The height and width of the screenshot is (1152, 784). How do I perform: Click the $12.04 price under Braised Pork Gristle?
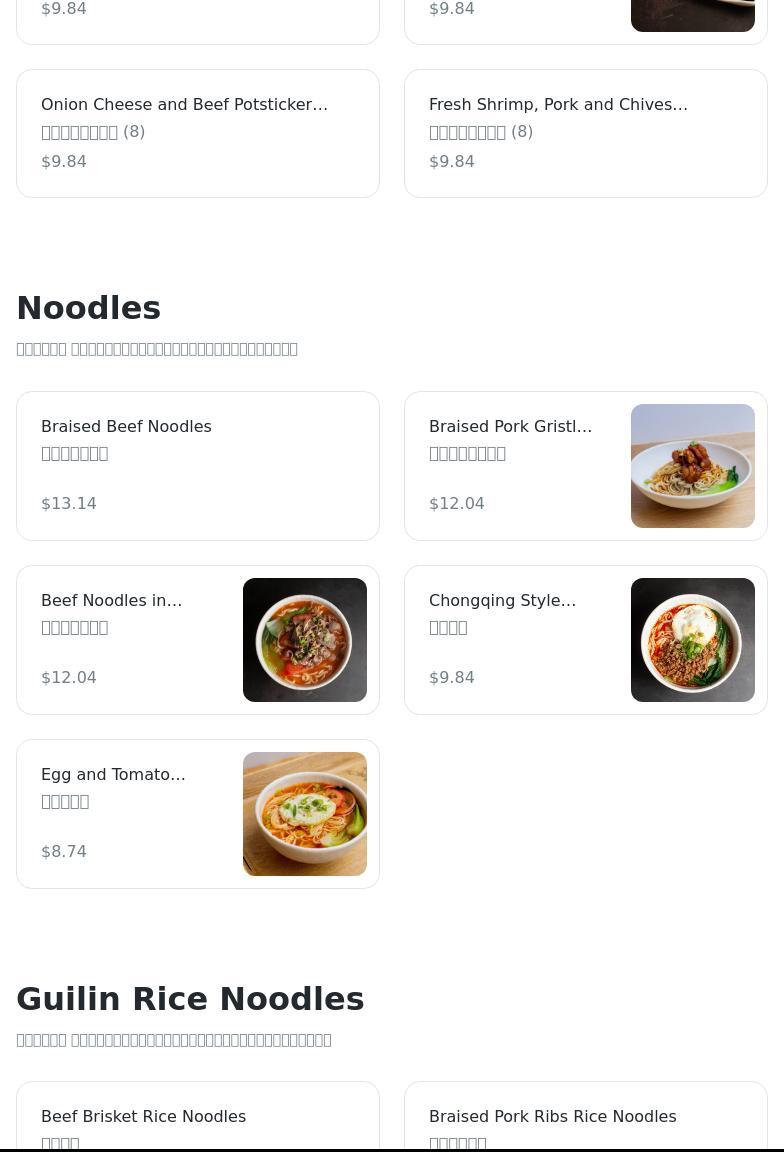coord(456,504)
